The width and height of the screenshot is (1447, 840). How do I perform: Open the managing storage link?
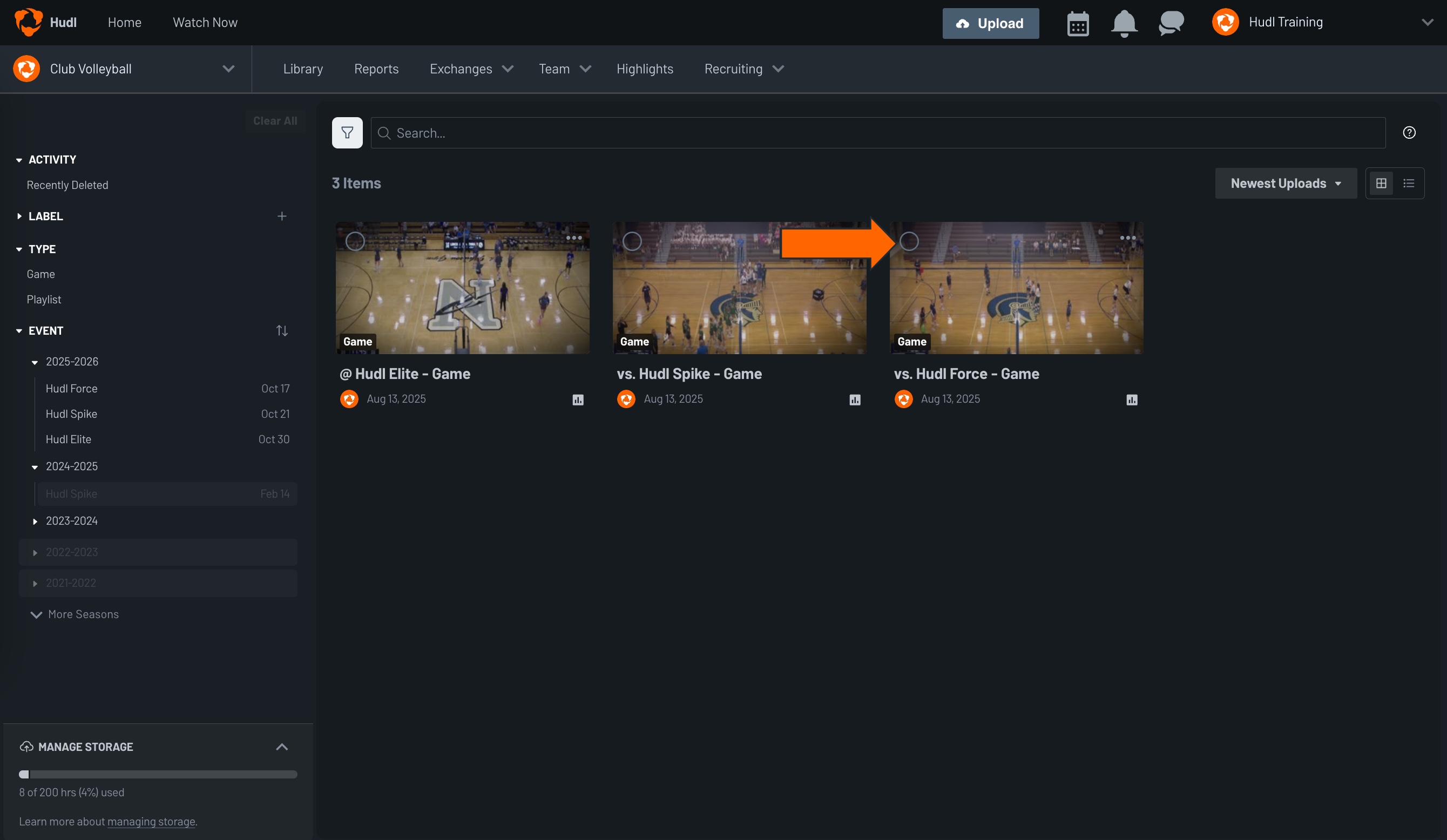(x=151, y=822)
